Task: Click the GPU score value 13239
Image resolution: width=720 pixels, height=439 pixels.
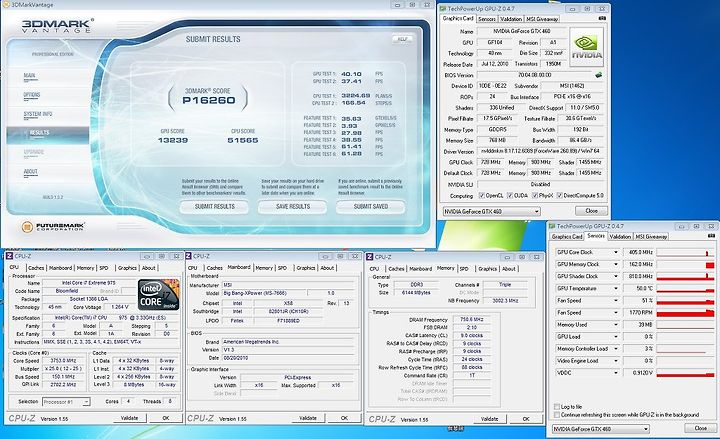Action: tap(173, 141)
